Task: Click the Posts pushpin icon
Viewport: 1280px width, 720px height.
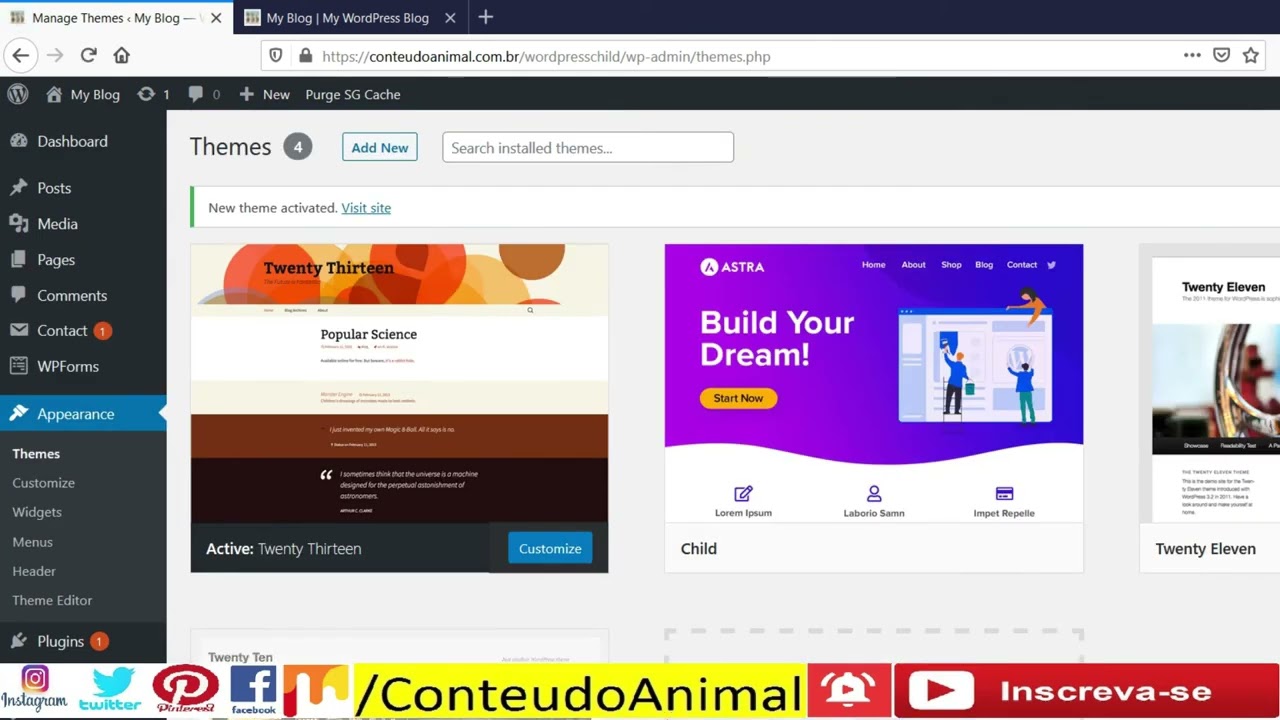Action: [x=18, y=188]
